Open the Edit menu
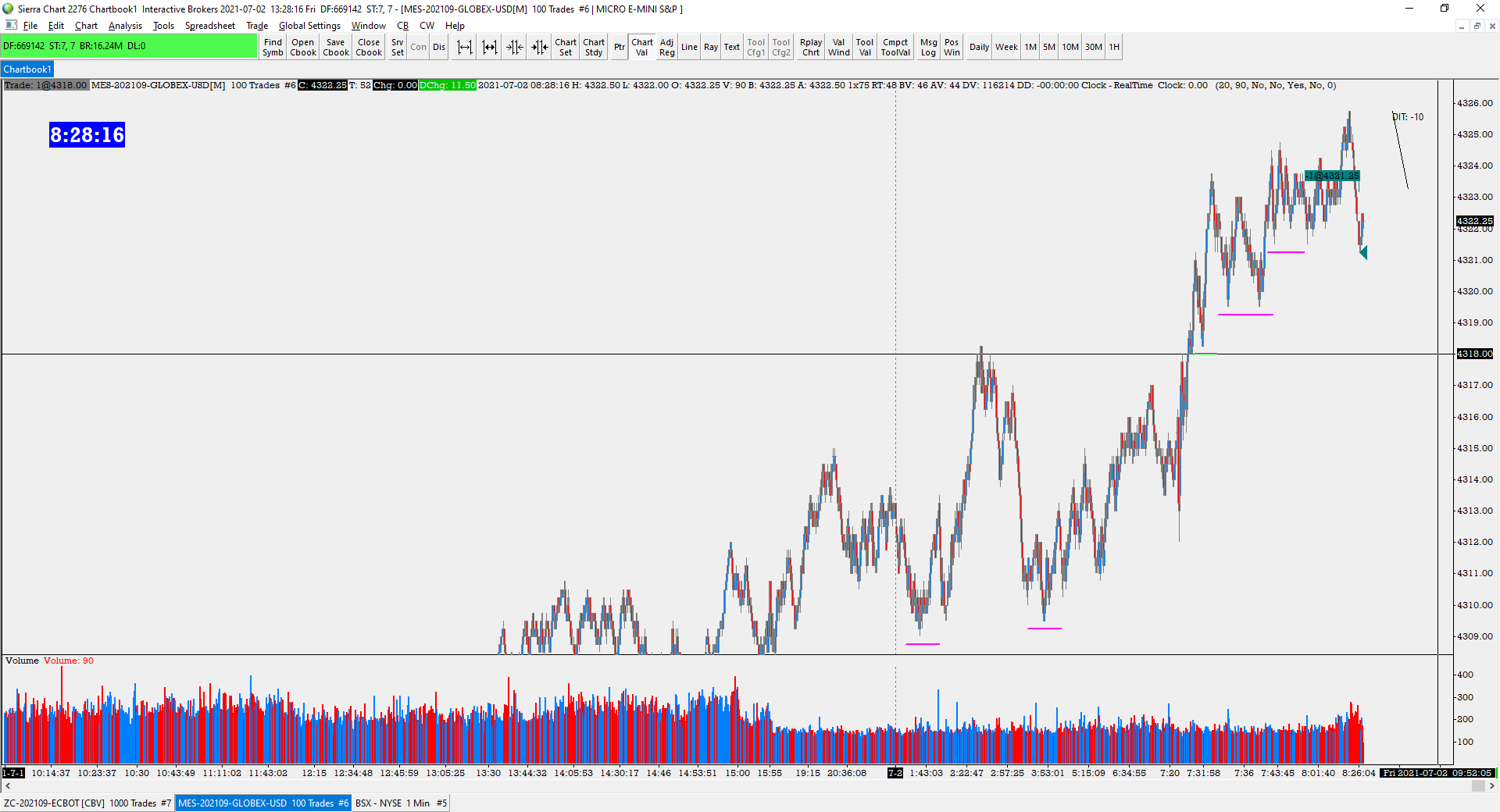Screen dimensions: 1500x812 click(56, 26)
